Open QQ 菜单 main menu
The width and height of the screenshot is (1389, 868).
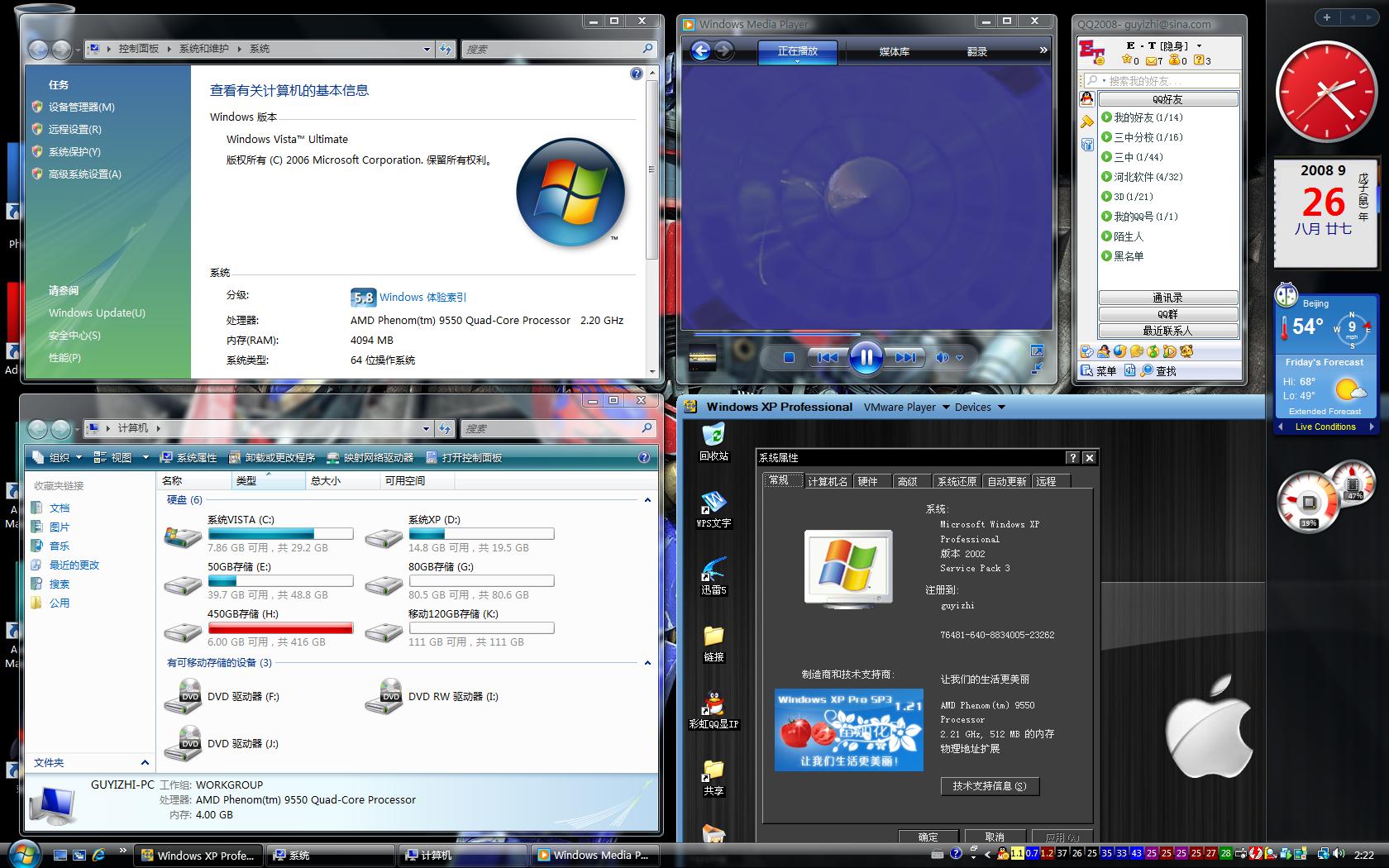pyautogui.click(x=1099, y=371)
